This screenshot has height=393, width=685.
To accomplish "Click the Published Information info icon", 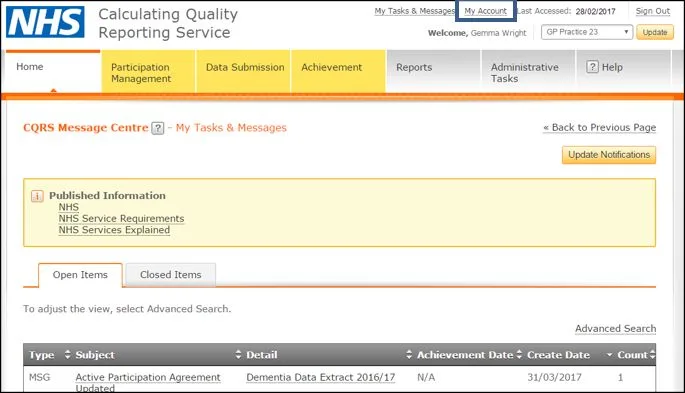I will point(37,196).
